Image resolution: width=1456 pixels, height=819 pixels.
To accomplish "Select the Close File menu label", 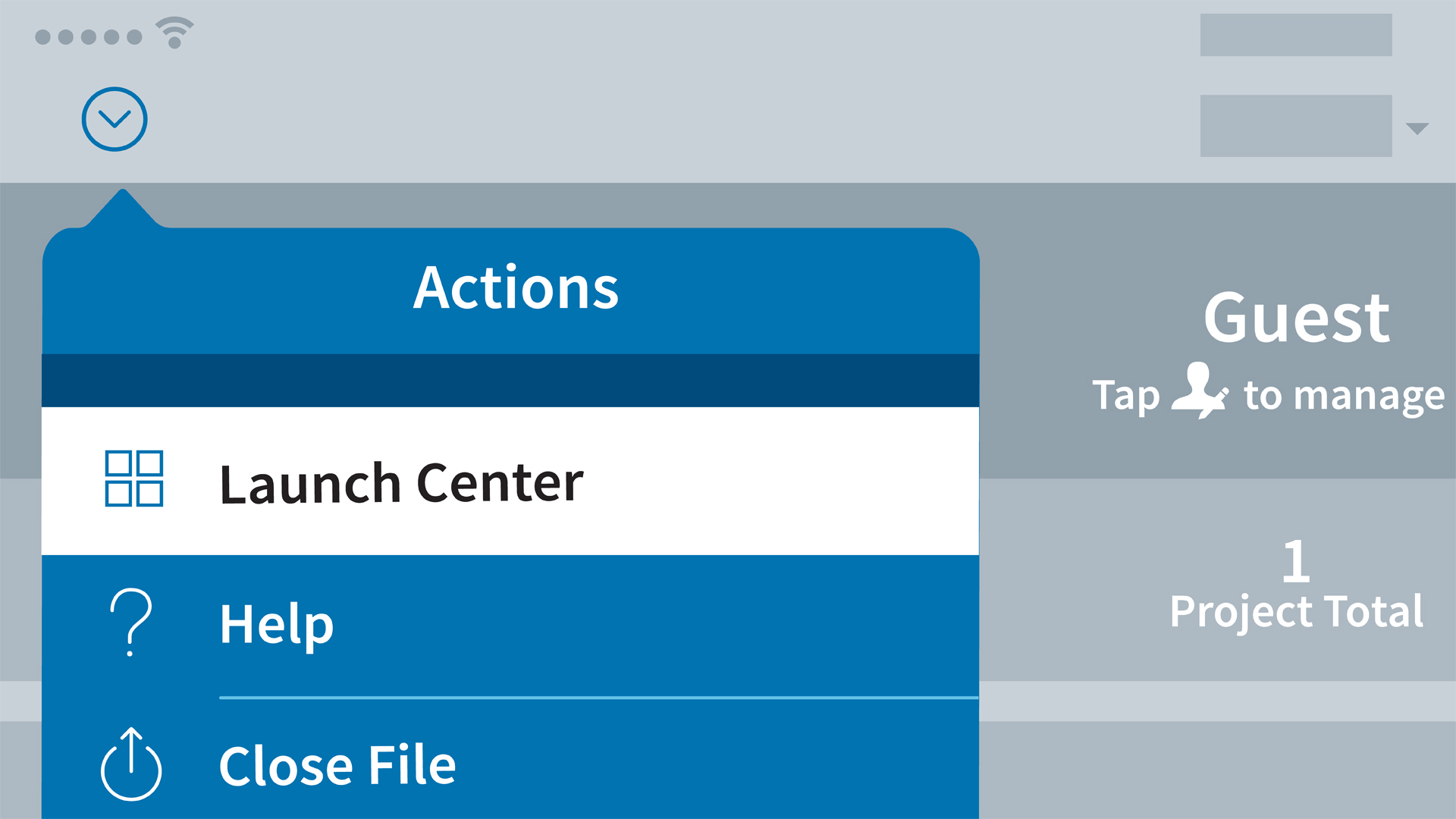I will coord(337,765).
